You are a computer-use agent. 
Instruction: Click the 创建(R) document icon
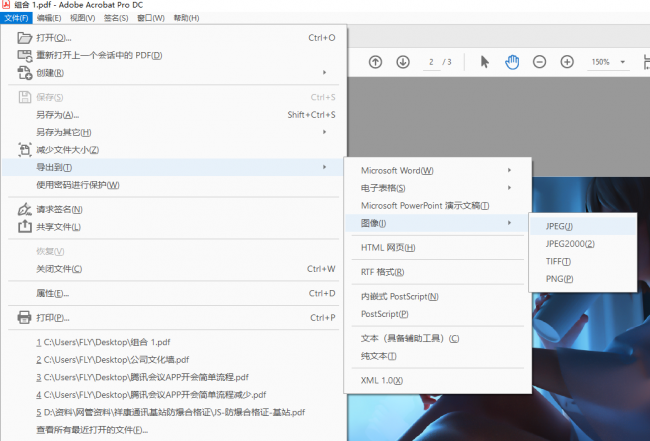pos(24,73)
